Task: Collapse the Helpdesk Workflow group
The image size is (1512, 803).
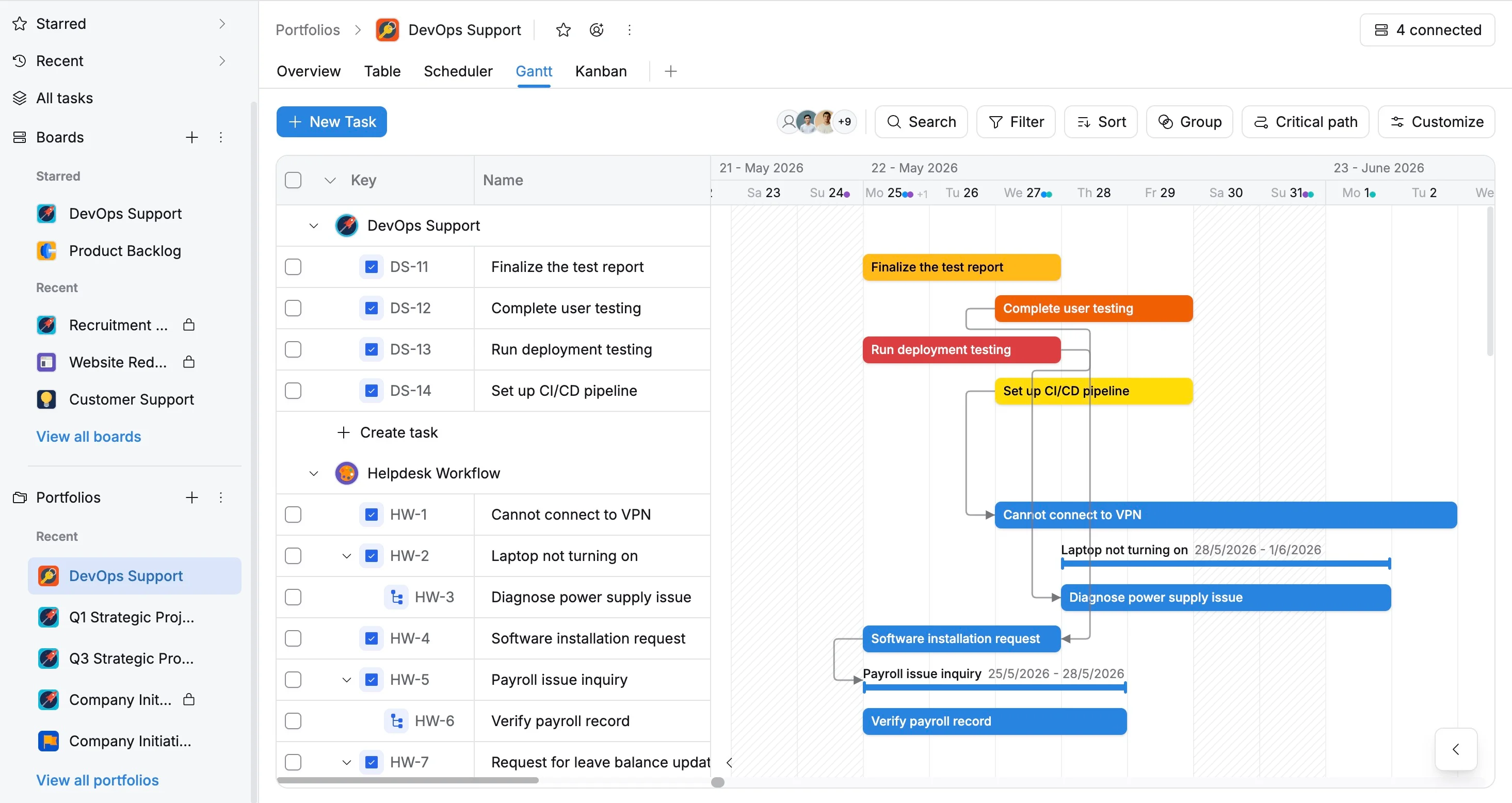Action: [x=313, y=474]
